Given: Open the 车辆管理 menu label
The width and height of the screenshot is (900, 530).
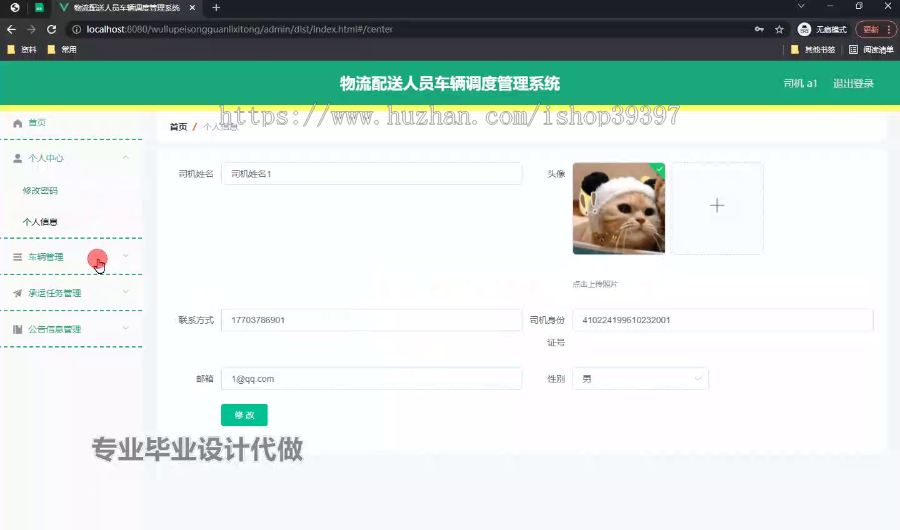Looking at the screenshot, I should pyautogui.click(x=46, y=257).
